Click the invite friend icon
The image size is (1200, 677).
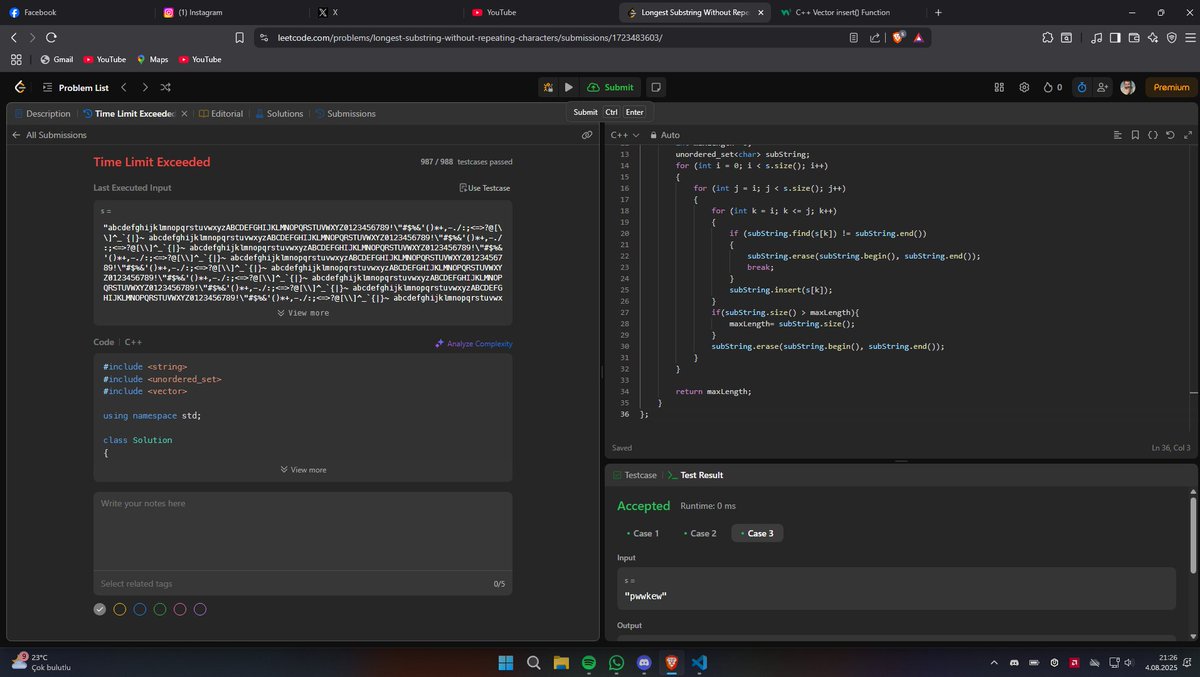(1103, 87)
